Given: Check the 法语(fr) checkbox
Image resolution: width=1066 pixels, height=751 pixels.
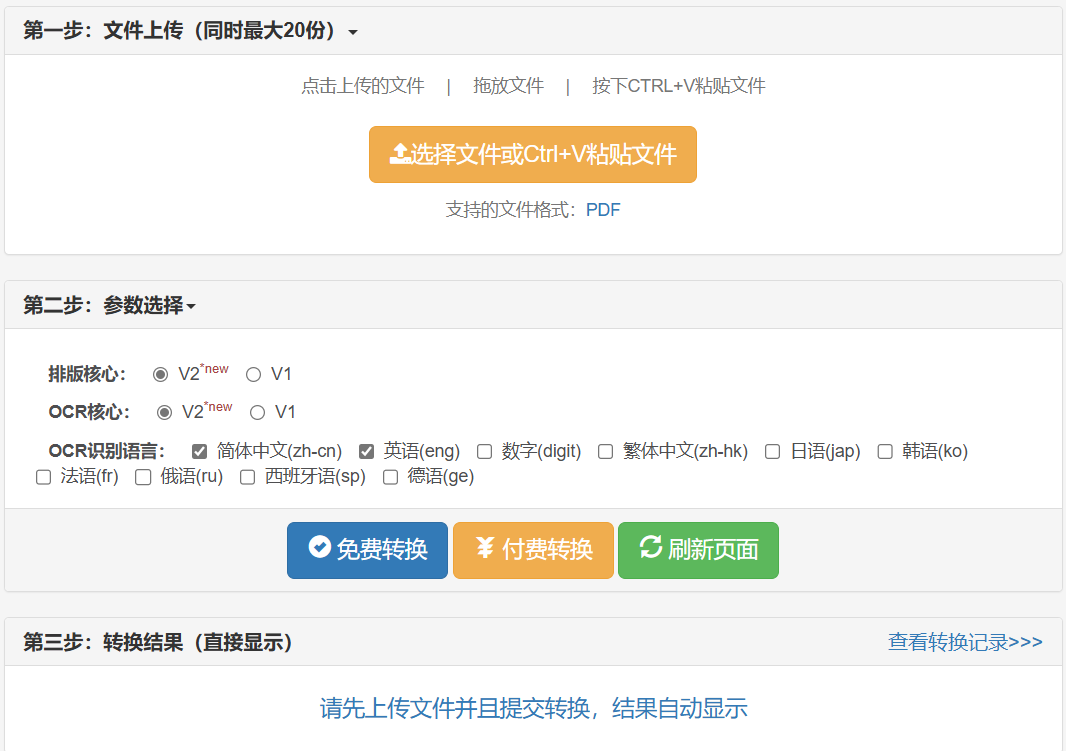Looking at the screenshot, I should pyautogui.click(x=43, y=477).
